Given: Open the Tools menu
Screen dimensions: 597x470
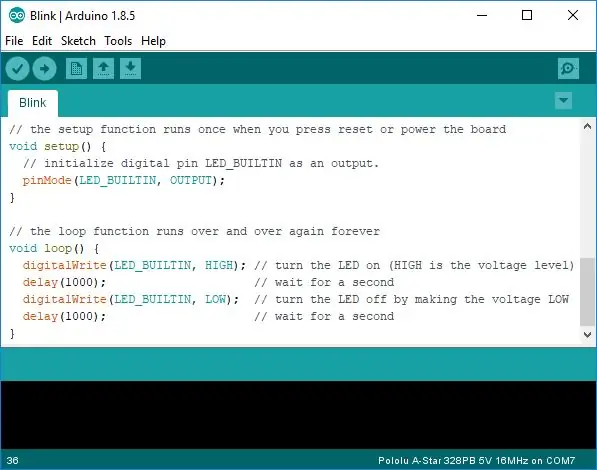Looking at the screenshot, I should coord(118,41).
